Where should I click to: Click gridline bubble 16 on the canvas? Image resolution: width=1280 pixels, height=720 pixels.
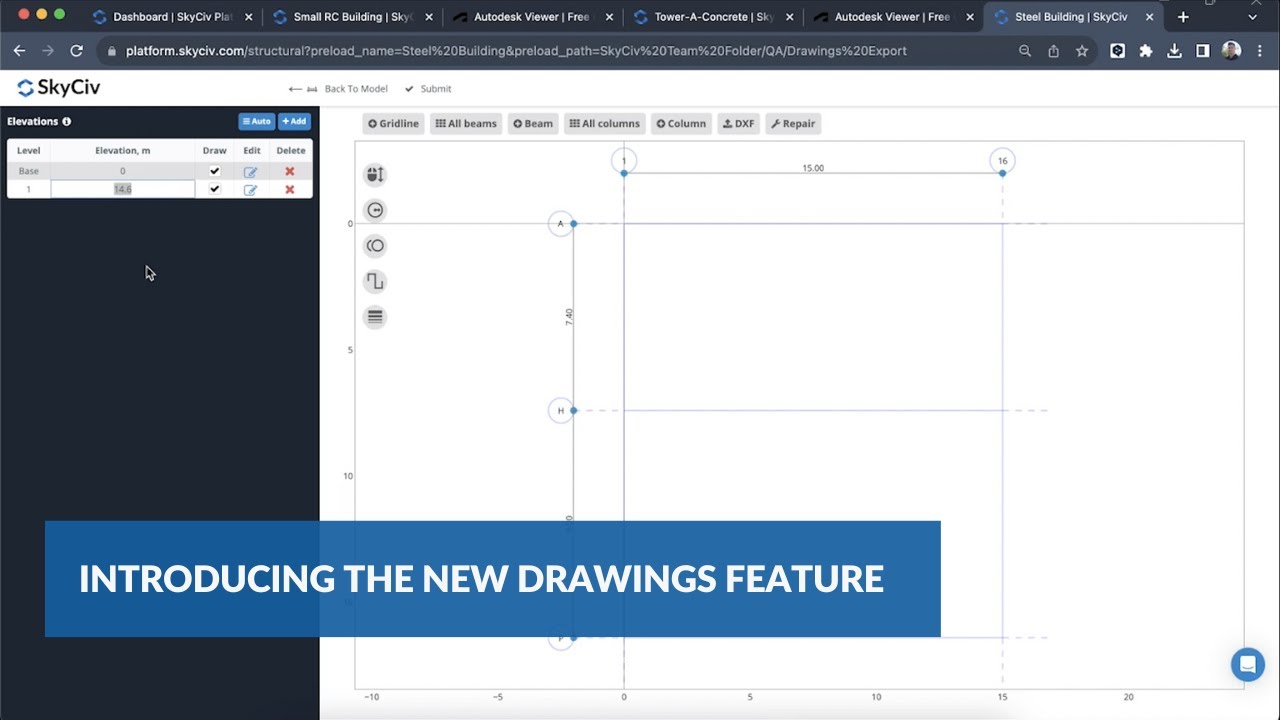[x=1002, y=161]
